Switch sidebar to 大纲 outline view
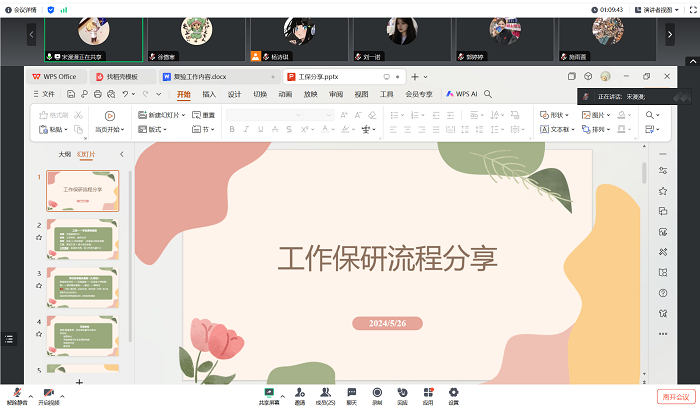This screenshot has width=700, height=409. [x=64, y=155]
